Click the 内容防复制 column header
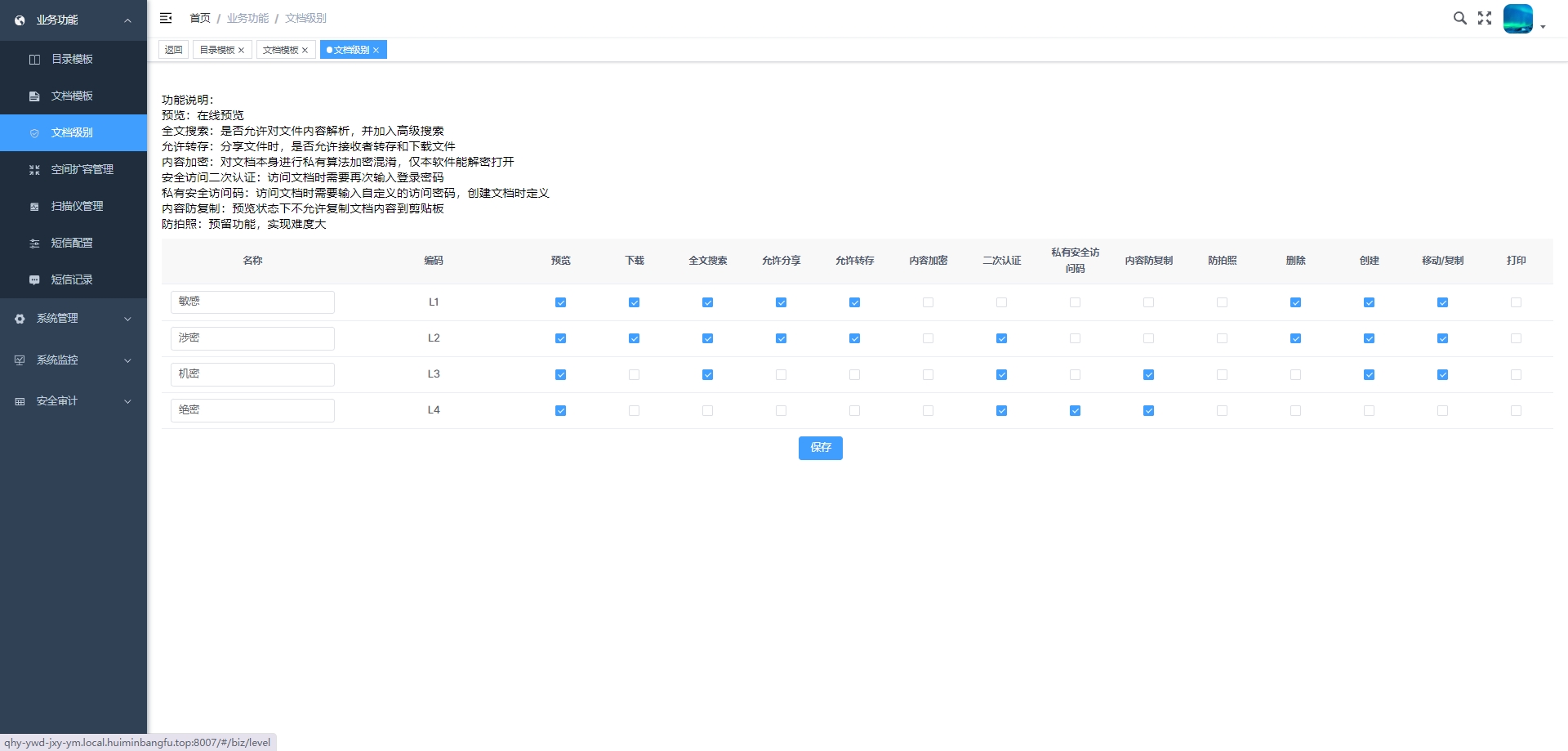The height and width of the screenshot is (751, 1568). (x=1148, y=261)
